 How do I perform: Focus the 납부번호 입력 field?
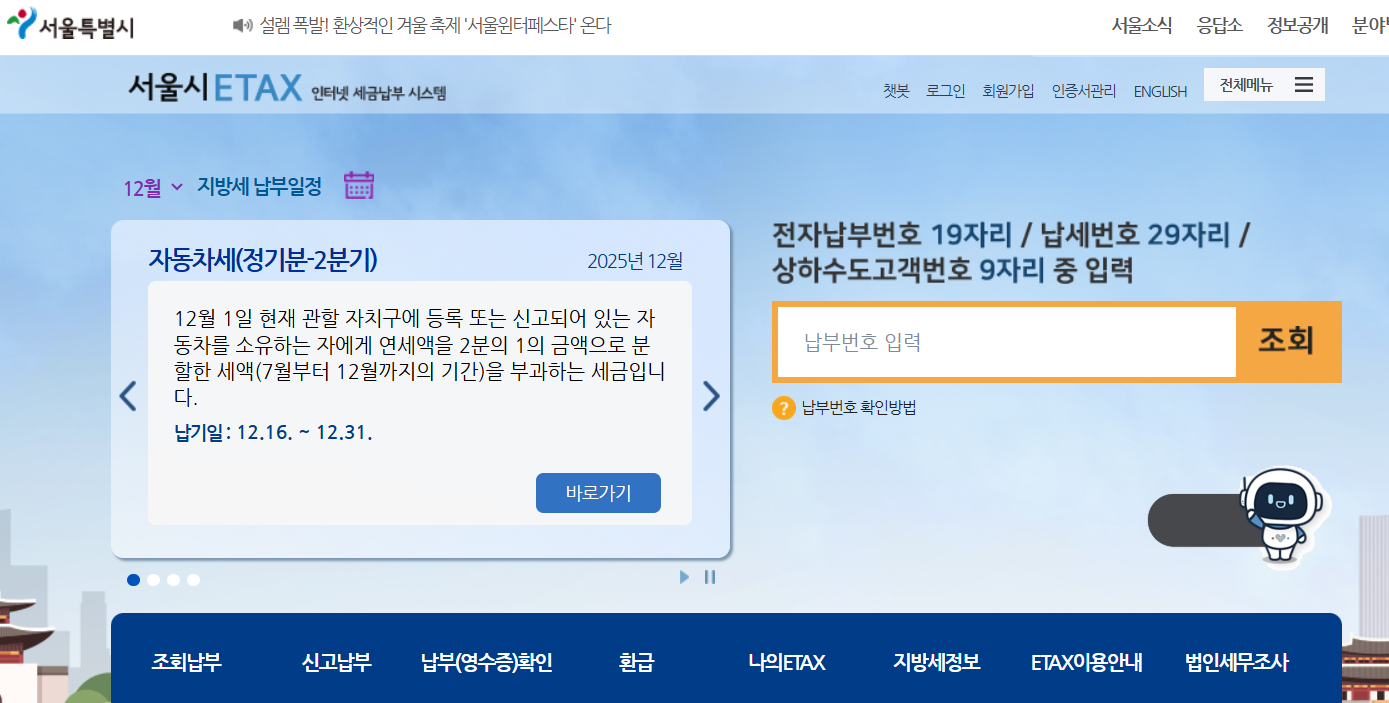1007,342
